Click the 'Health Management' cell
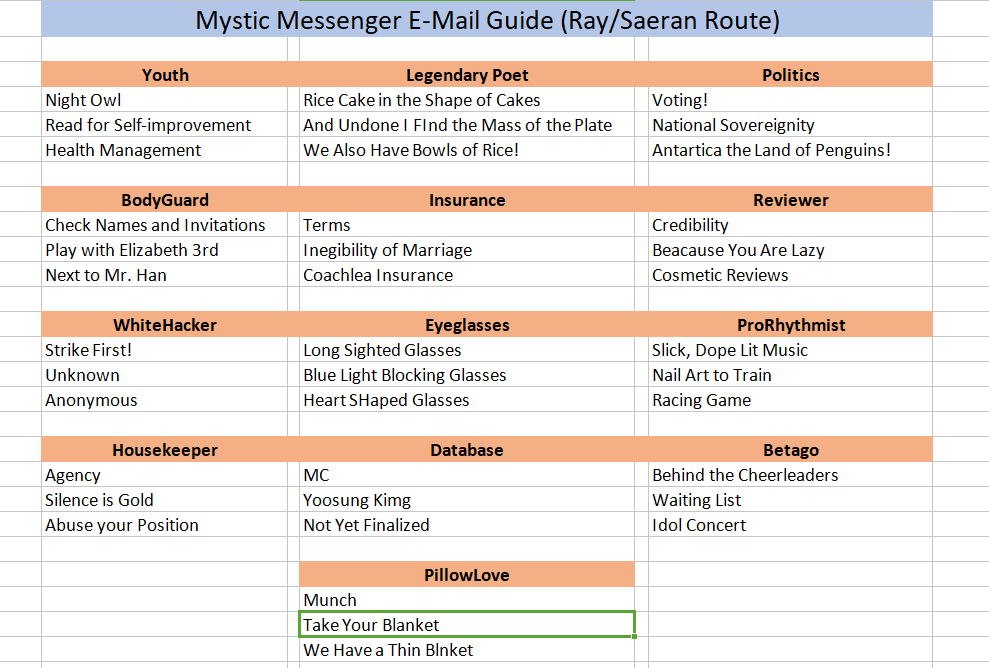 point(165,150)
